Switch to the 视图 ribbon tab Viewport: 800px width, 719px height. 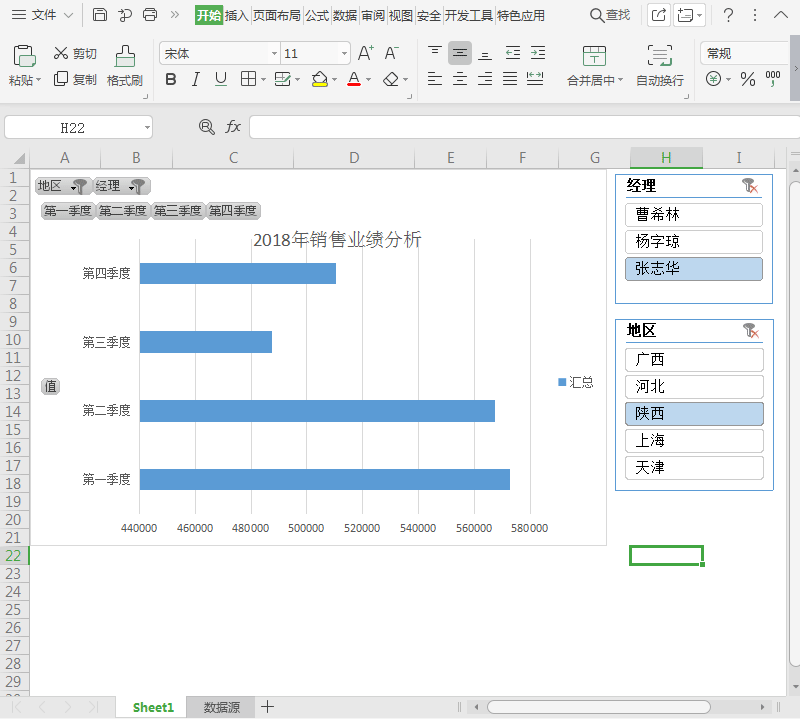(x=401, y=15)
